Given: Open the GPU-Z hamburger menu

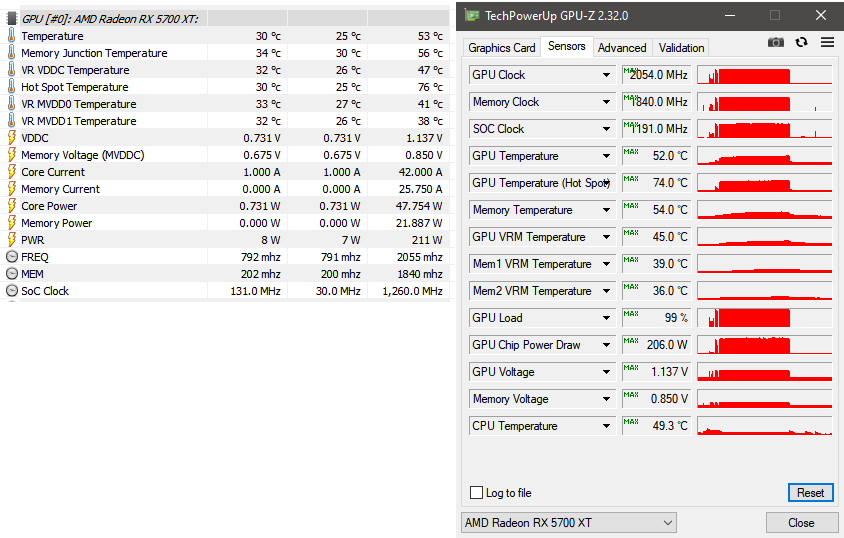Looking at the screenshot, I should 827,42.
